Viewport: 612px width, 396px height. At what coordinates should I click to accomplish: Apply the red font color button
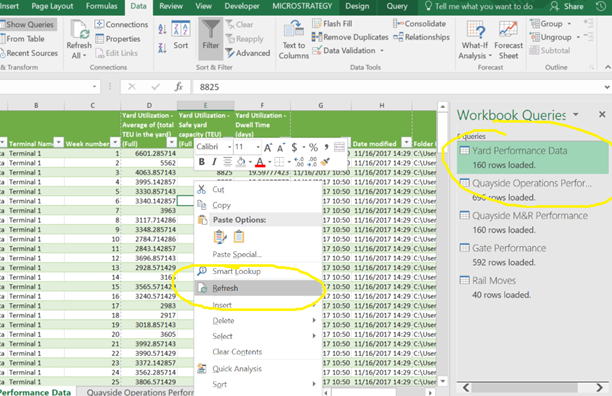coord(260,162)
